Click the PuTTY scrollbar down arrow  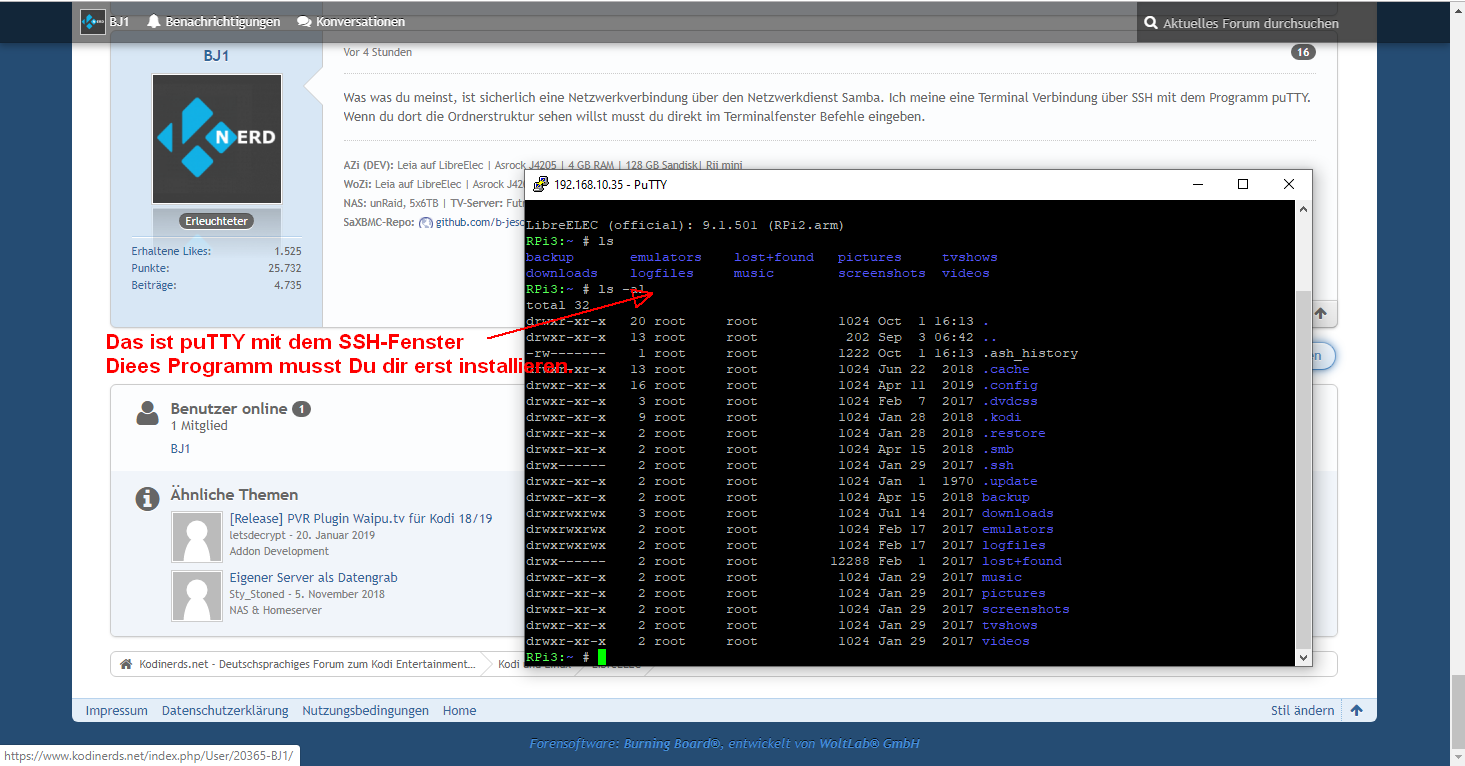pyautogui.click(x=1303, y=657)
